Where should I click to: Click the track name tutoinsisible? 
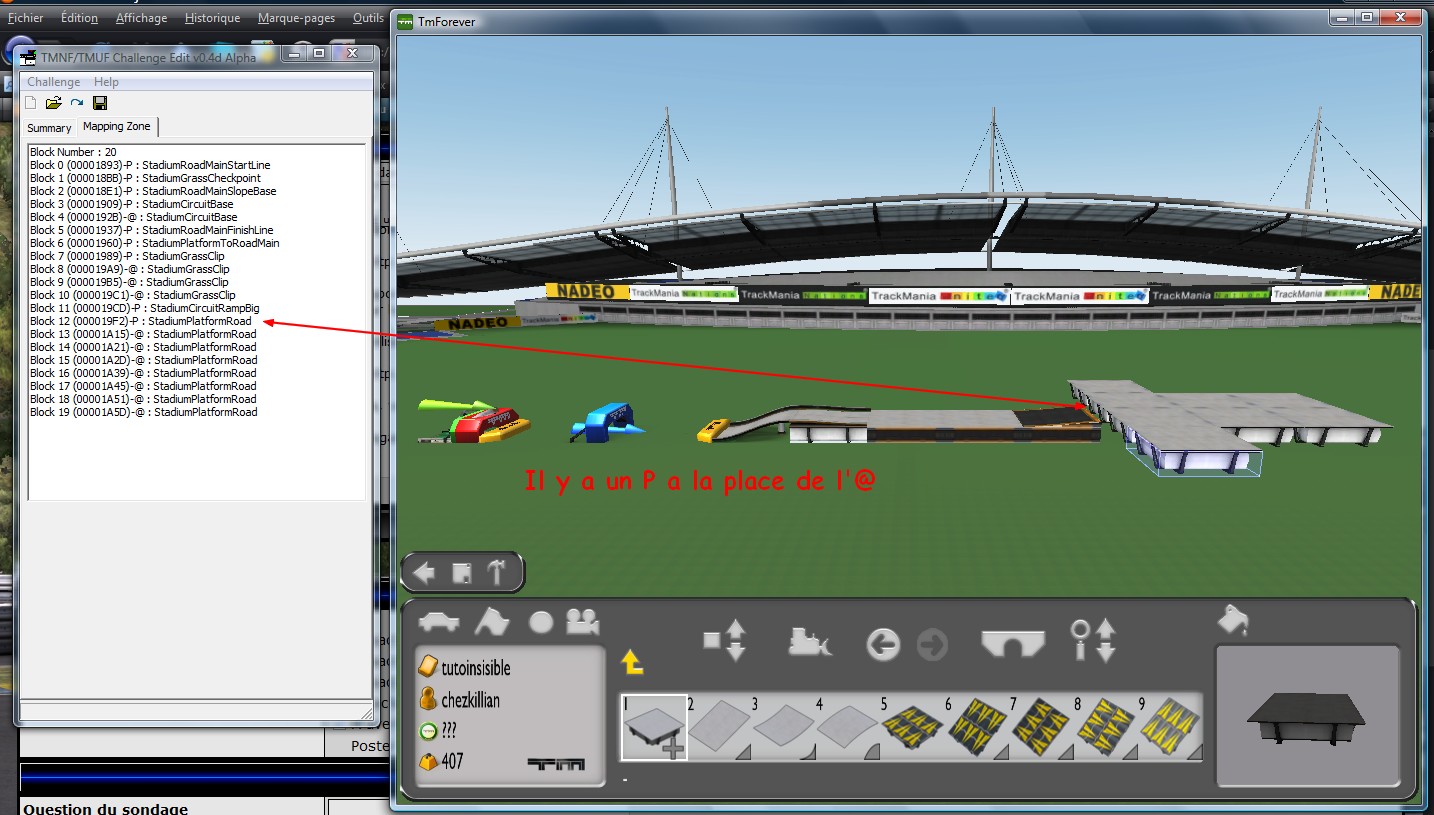pyautogui.click(x=476, y=668)
